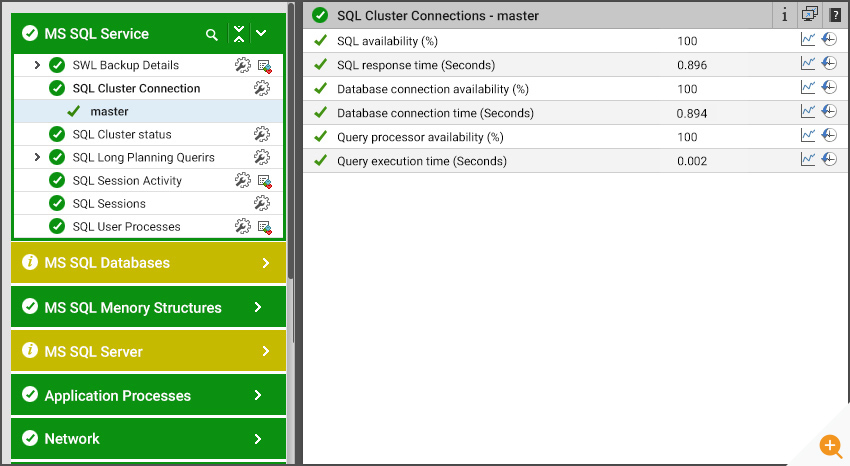Open history clock for Database connection availability
Screen dimensions: 850x466
(829, 87)
